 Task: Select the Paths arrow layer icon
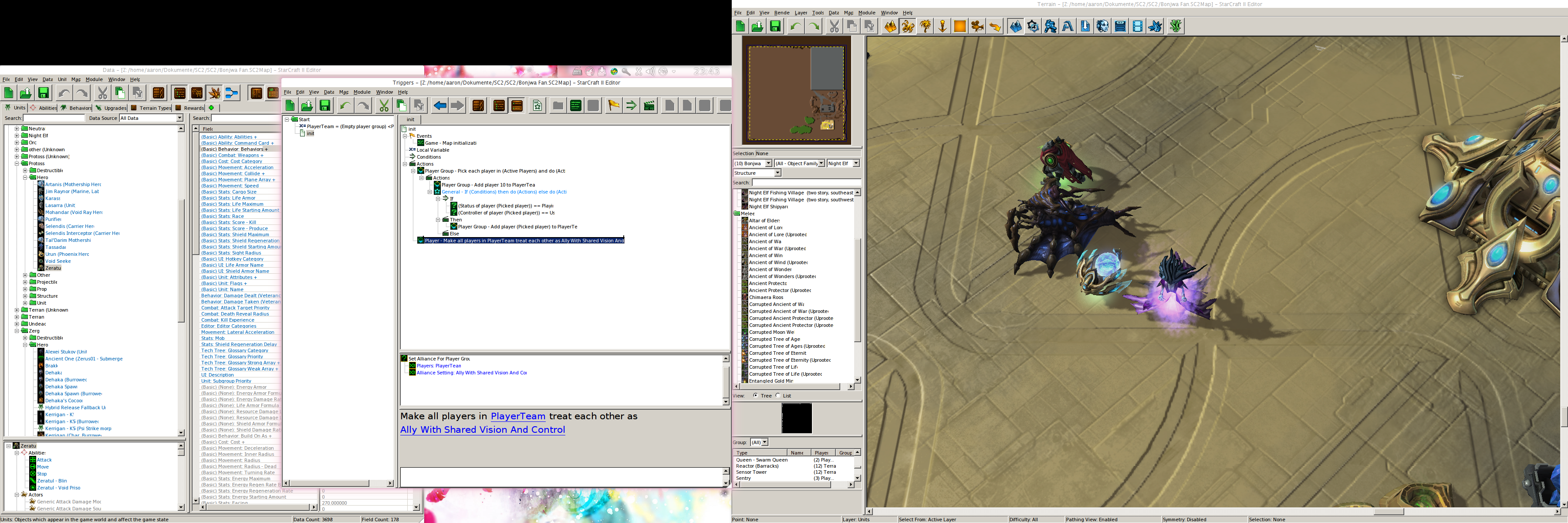point(995,26)
